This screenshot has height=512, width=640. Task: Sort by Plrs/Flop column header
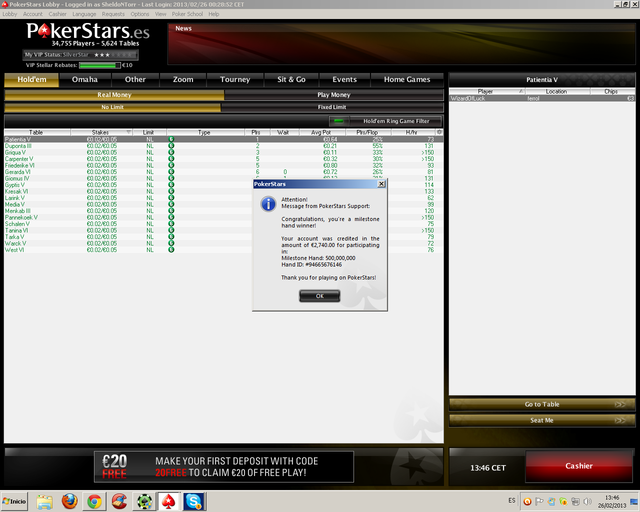(367, 132)
